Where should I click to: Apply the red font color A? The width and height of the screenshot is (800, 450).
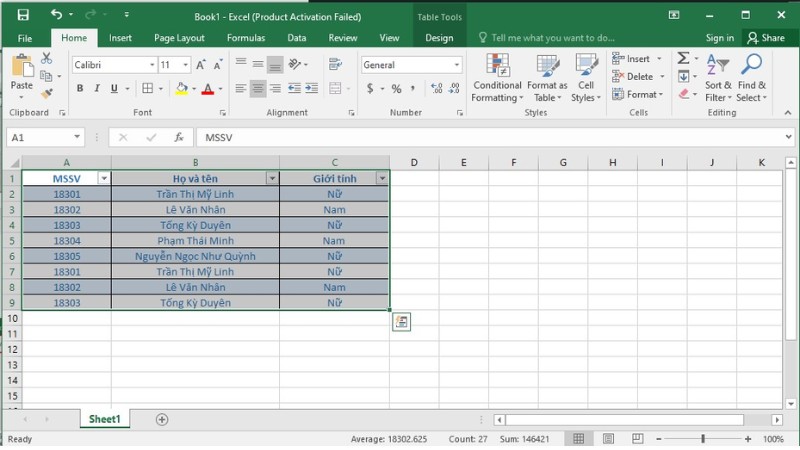[208, 89]
